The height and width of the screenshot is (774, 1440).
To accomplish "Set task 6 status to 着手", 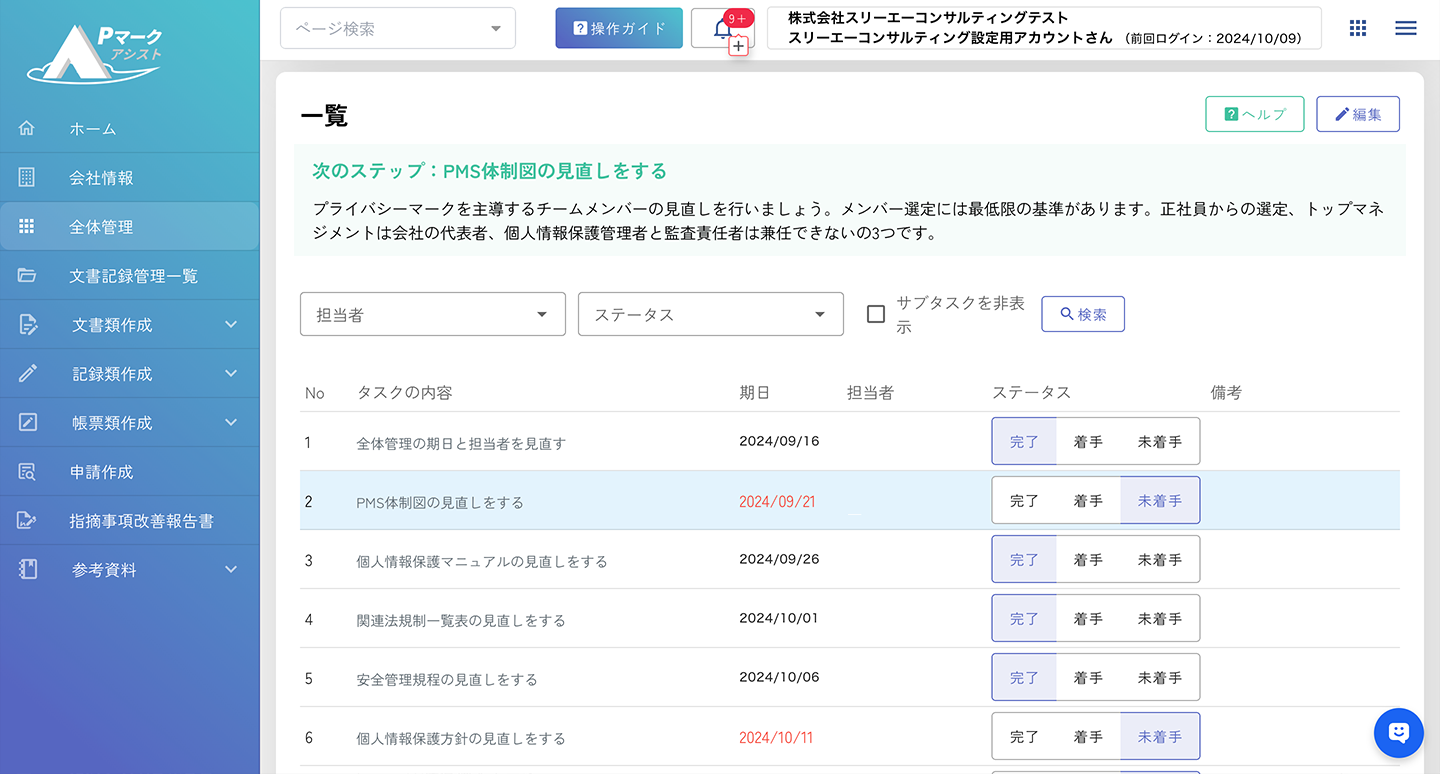I will click(1088, 737).
